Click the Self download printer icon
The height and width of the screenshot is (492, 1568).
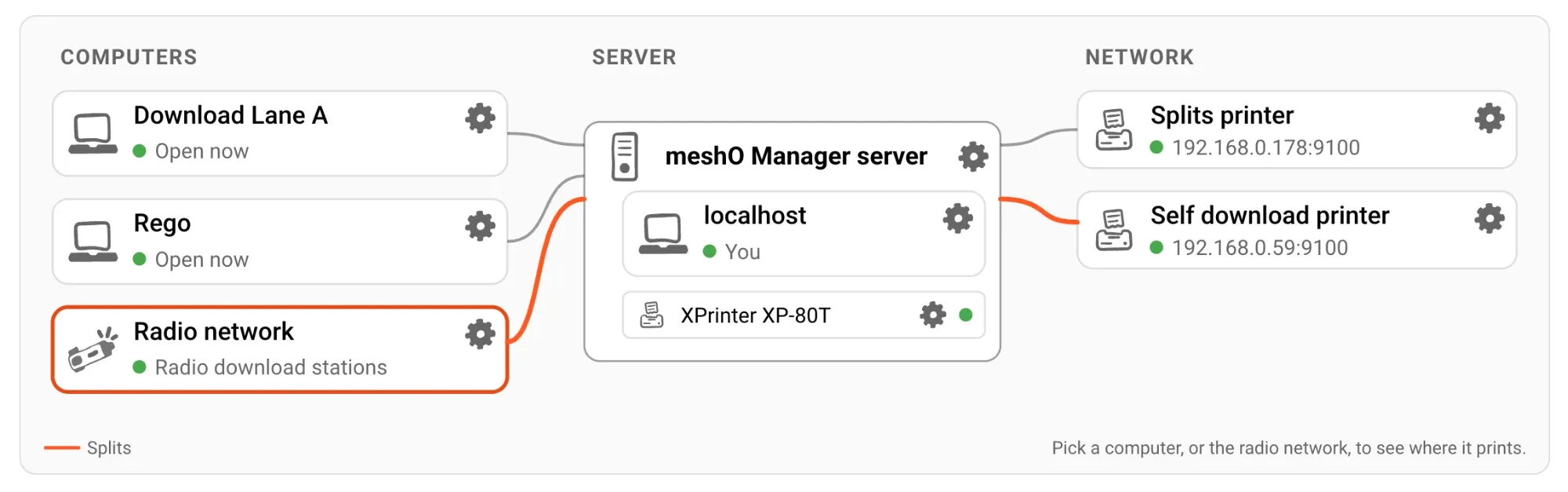(x=1113, y=230)
